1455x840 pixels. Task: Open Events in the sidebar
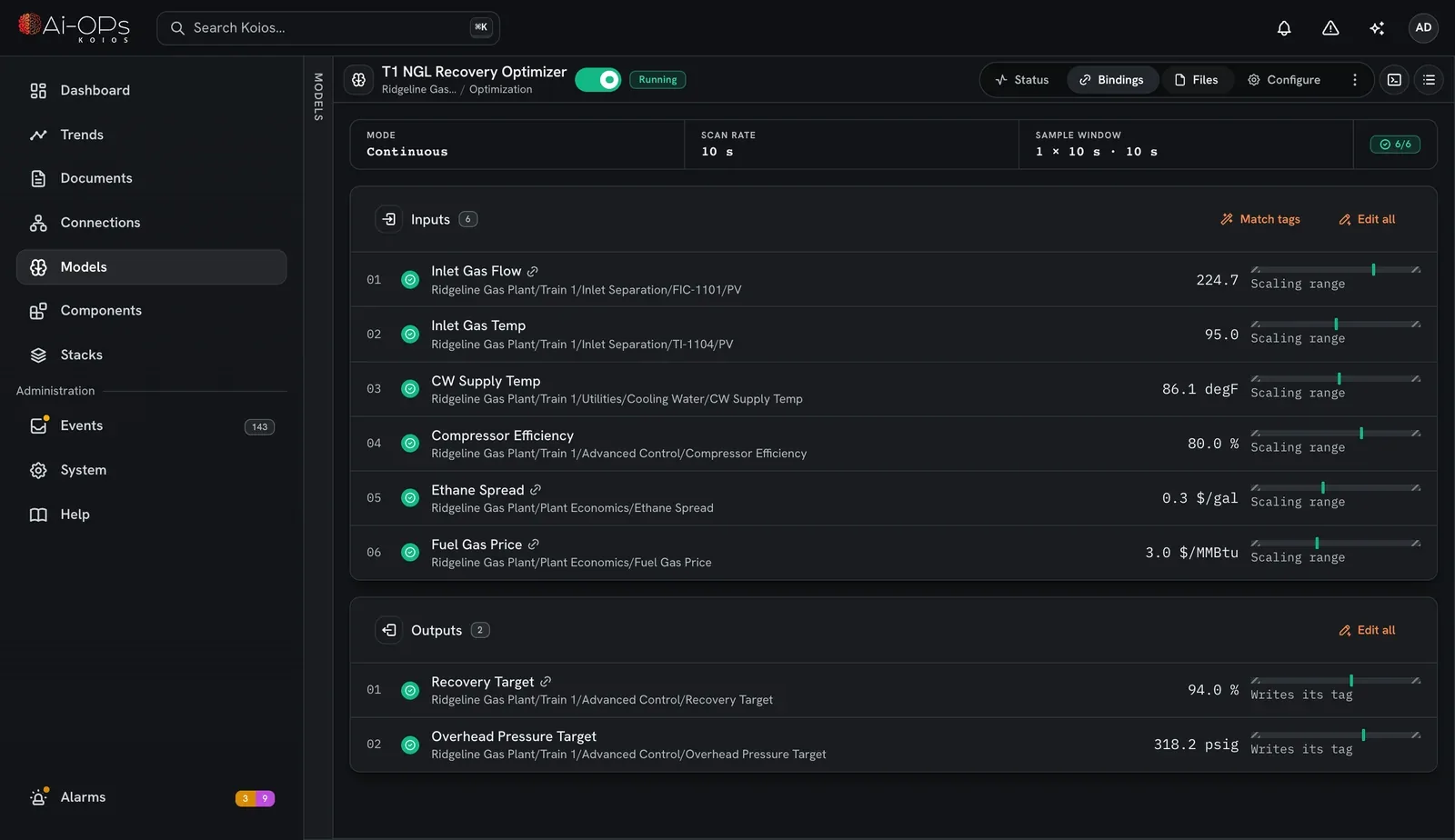151,426
